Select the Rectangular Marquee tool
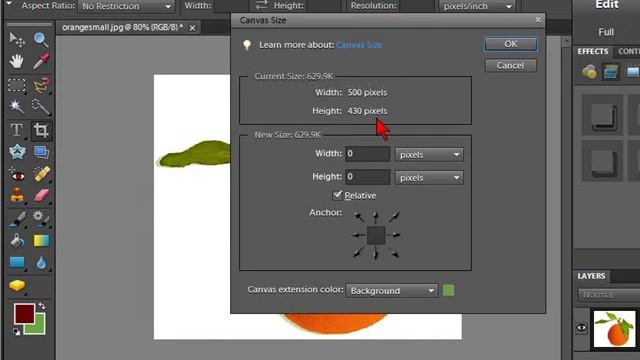 (17, 85)
